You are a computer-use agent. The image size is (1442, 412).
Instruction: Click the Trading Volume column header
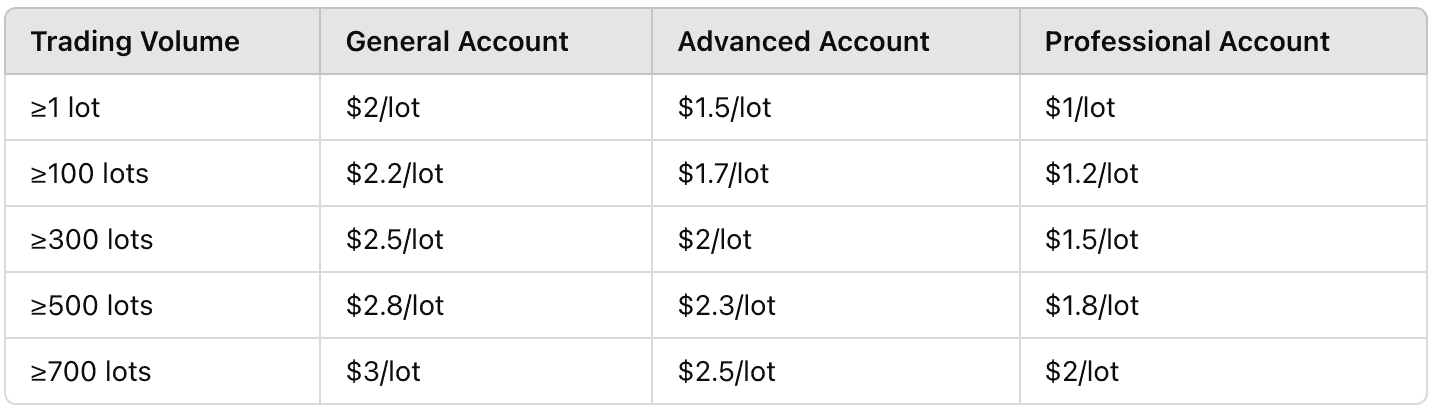(x=135, y=42)
